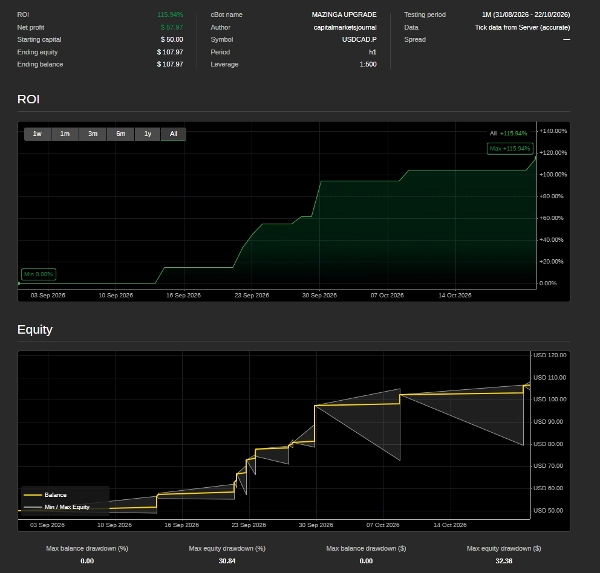Click the All +115.94% chart label

coord(509,133)
